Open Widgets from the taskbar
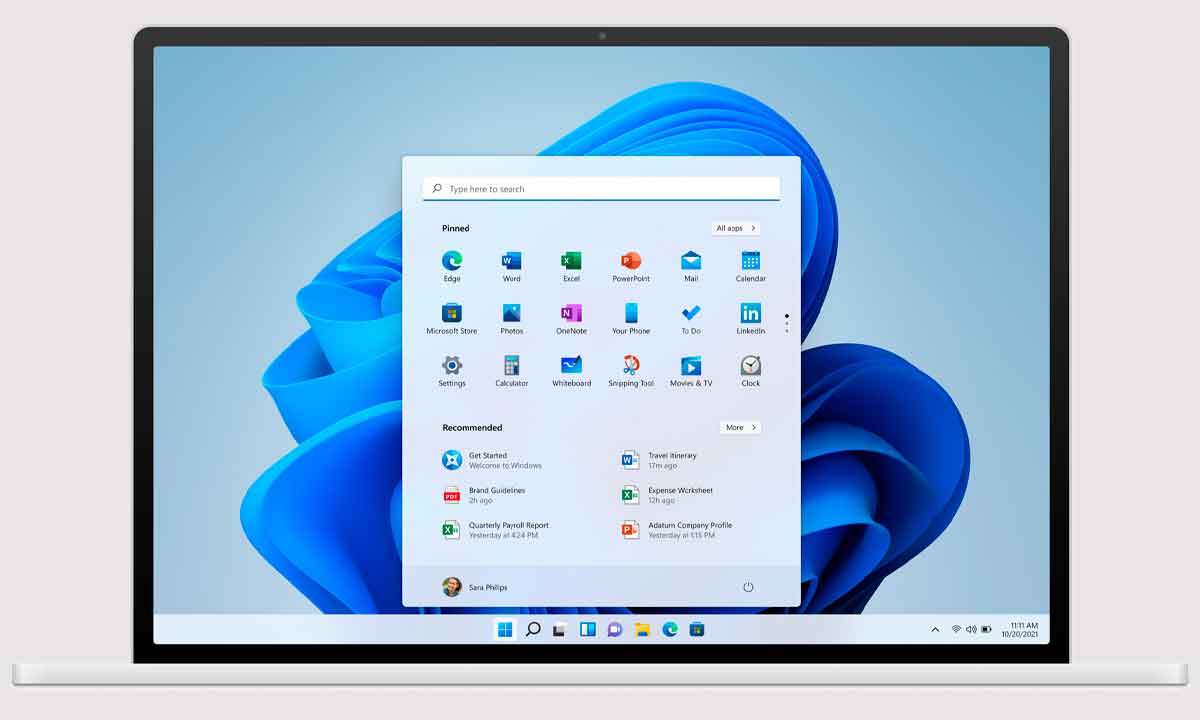Screen dimensions: 1200x720 coord(587,629)
